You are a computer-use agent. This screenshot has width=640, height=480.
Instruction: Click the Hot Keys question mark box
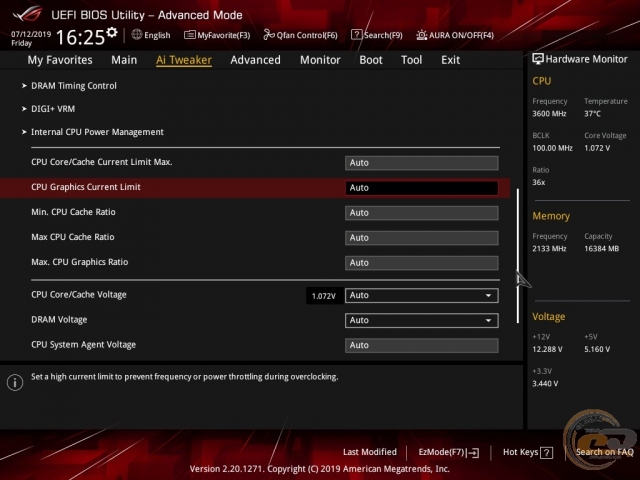[547, 452]
